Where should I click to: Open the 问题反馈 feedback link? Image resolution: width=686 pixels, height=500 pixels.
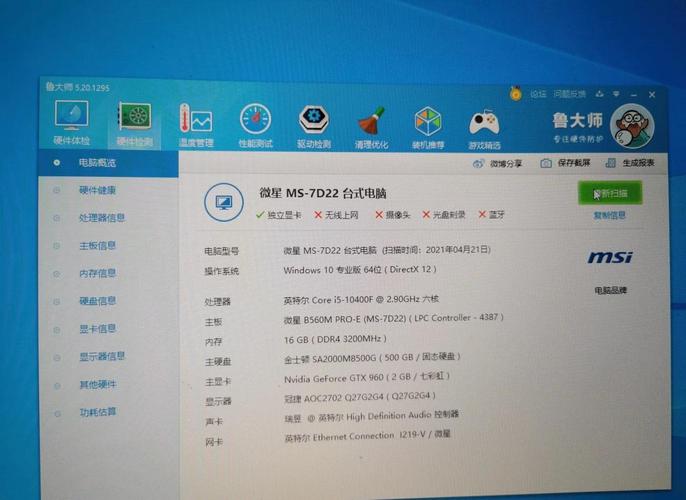point(569,94)
